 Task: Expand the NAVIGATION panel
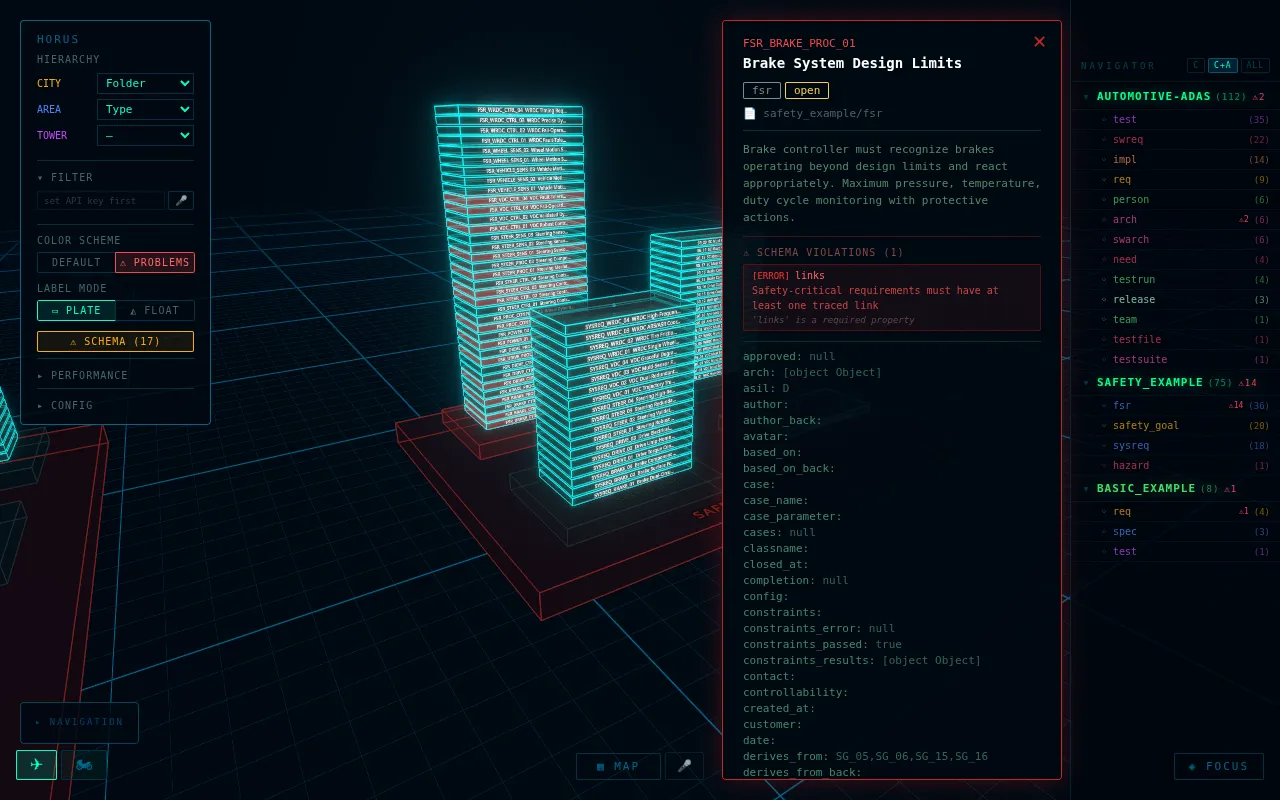tap(79, 722)
